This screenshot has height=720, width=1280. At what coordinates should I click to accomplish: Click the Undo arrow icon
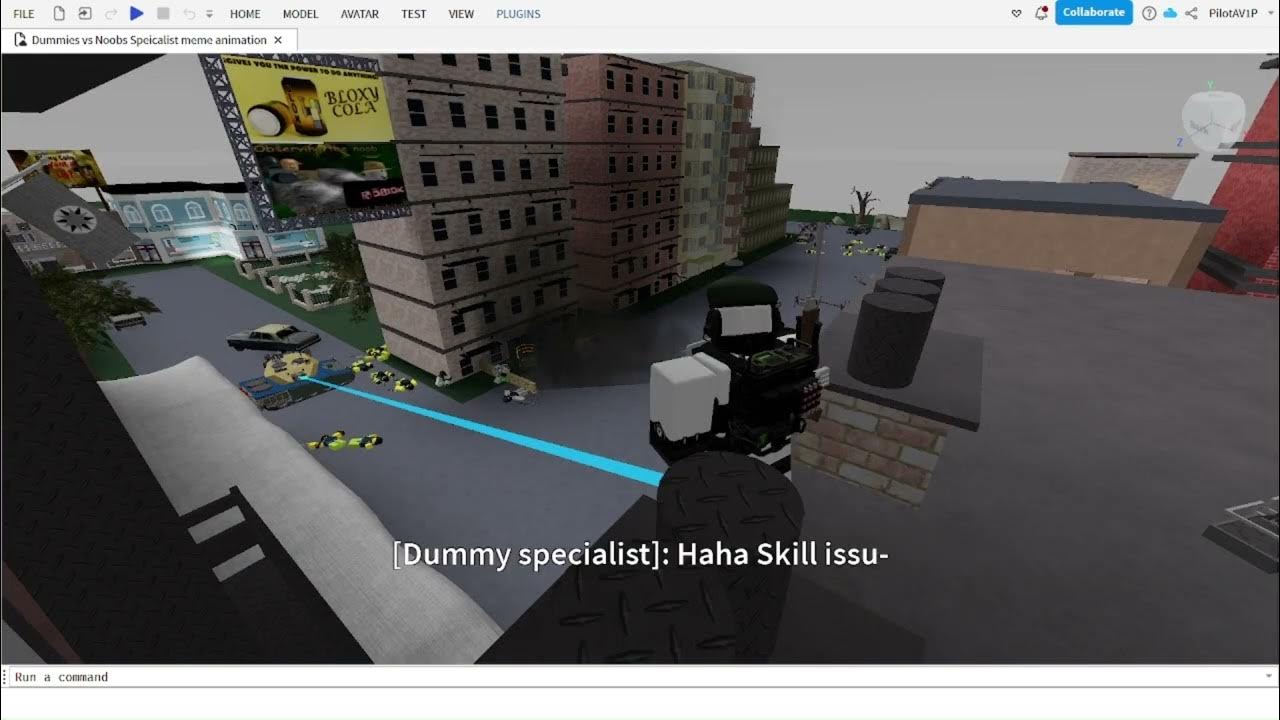click(189, 14)
